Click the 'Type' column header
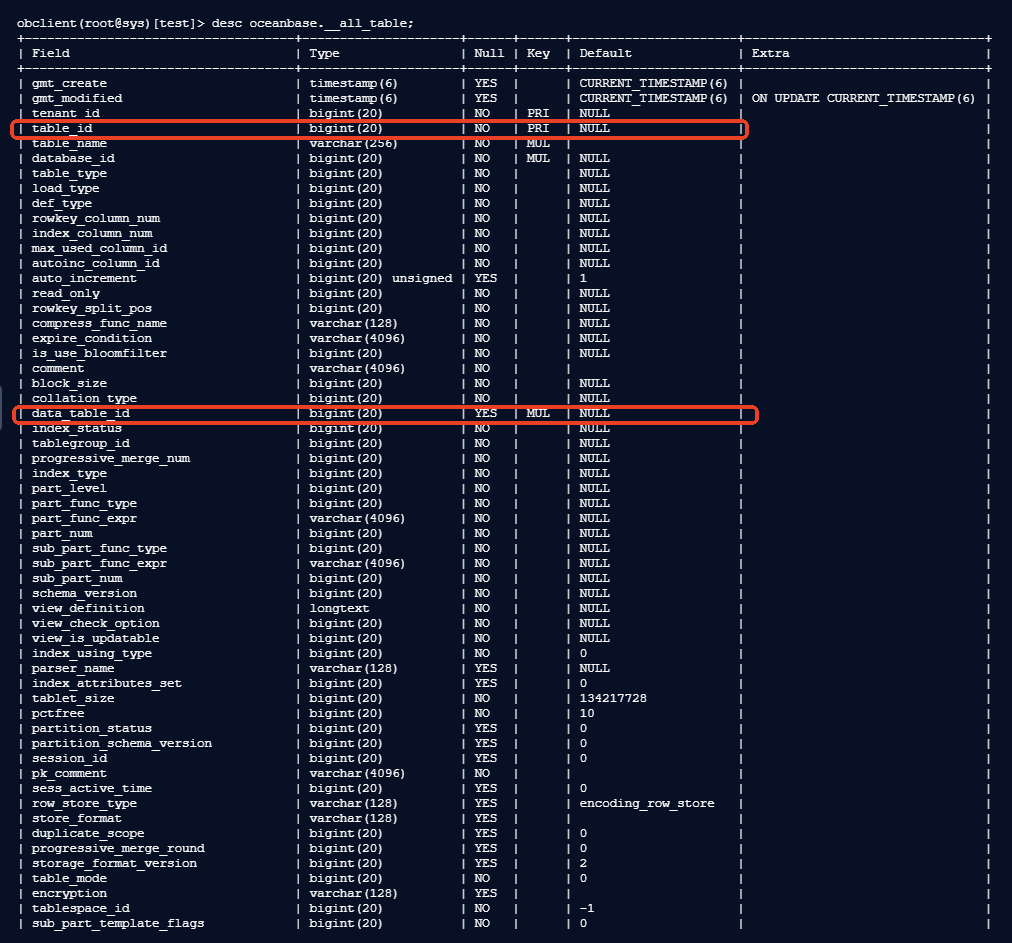 pyautogui.click(x=324, y=53)
